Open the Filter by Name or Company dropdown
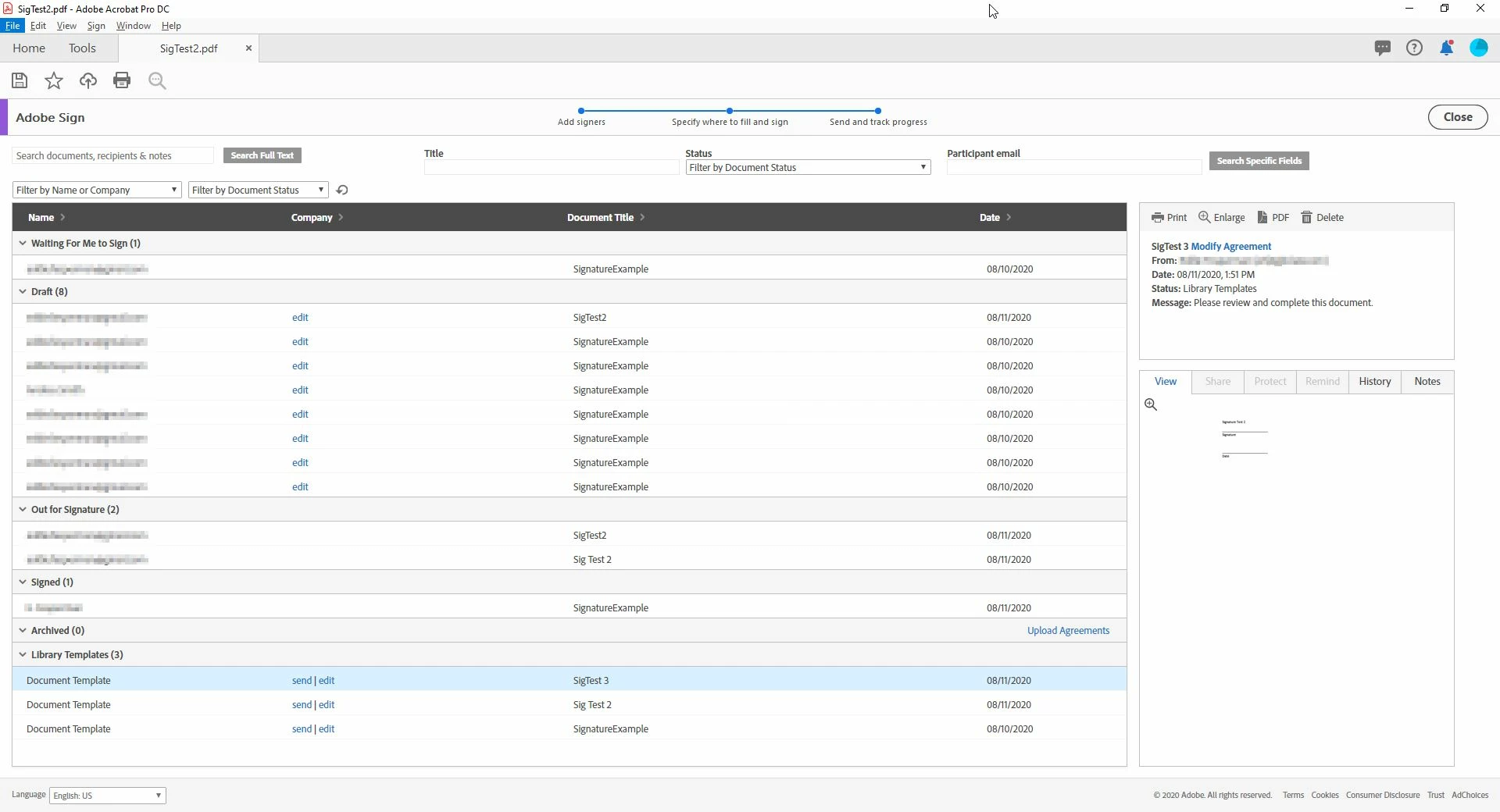This screenshot has width=1500, height=812. [97, 190]
